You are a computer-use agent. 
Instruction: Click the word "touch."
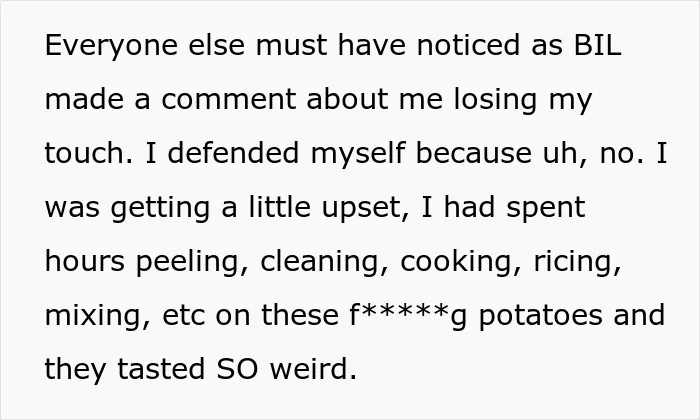pyautogui.click(x=89, y=153)
